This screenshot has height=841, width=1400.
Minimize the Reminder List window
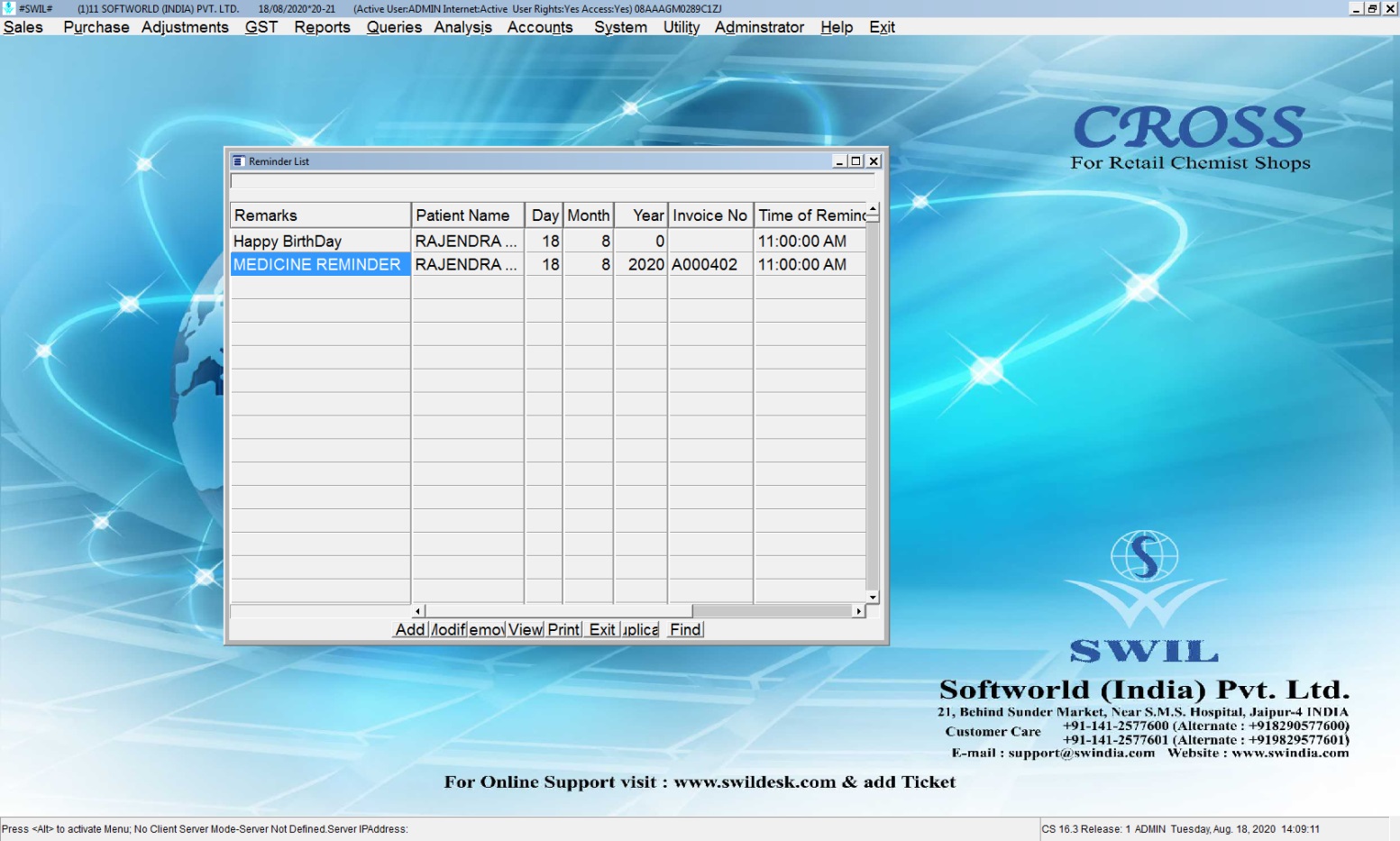pos(840,161)
